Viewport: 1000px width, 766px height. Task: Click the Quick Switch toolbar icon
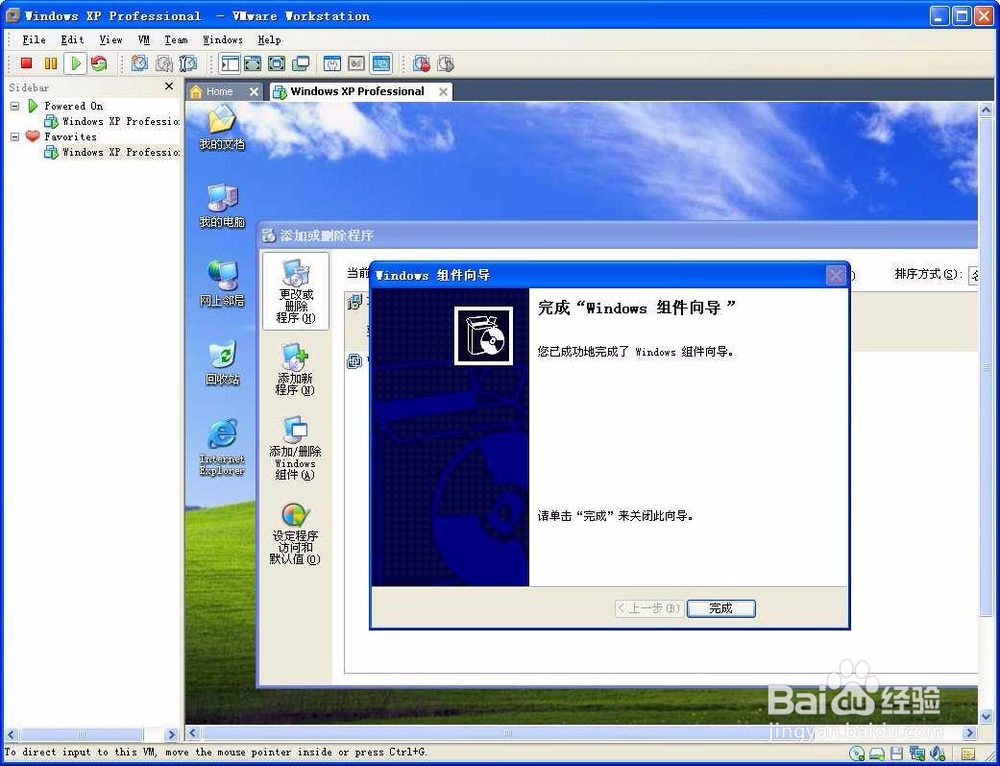(253, 63)
